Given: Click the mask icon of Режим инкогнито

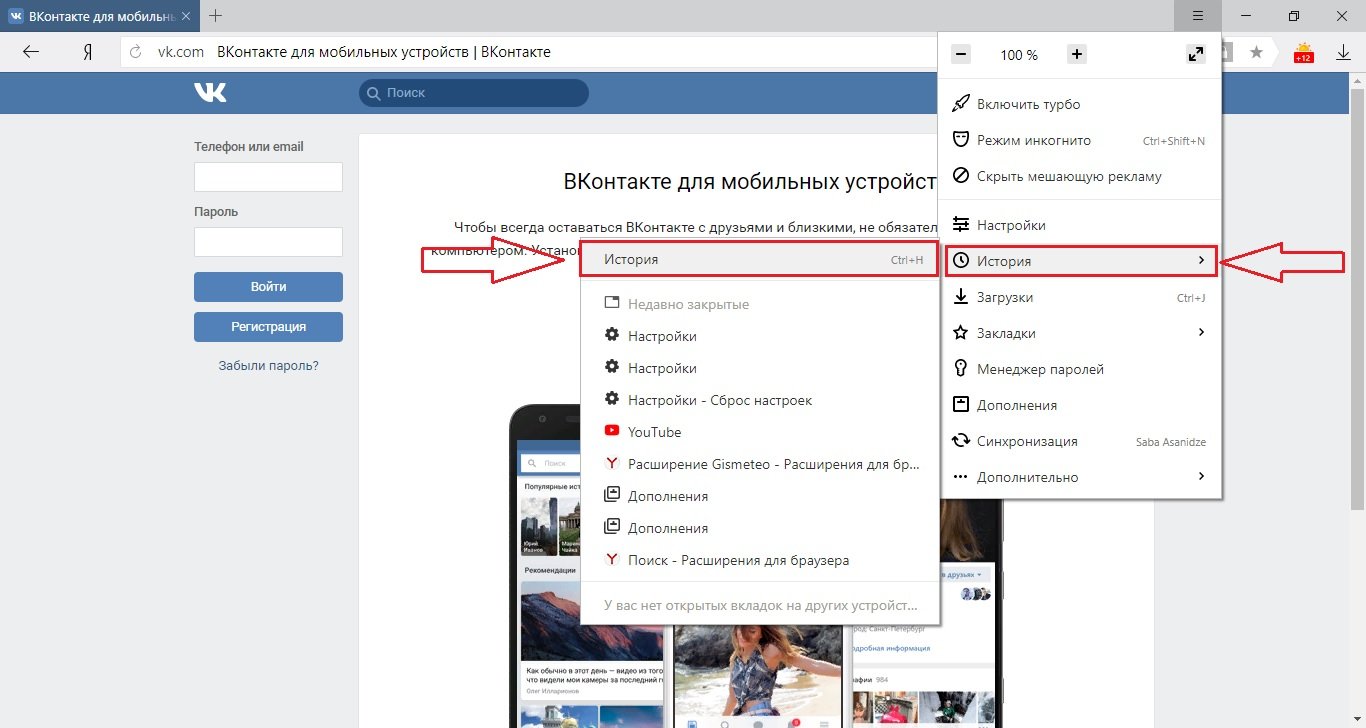Looking at the screenshot, I should 961,140.
